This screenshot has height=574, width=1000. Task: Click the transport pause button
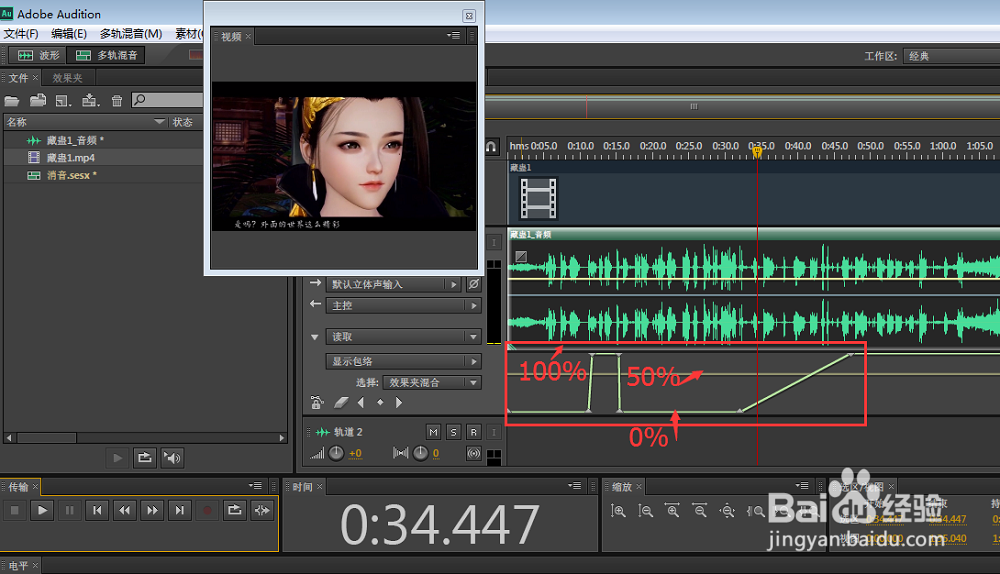click(x=70, y=510)
